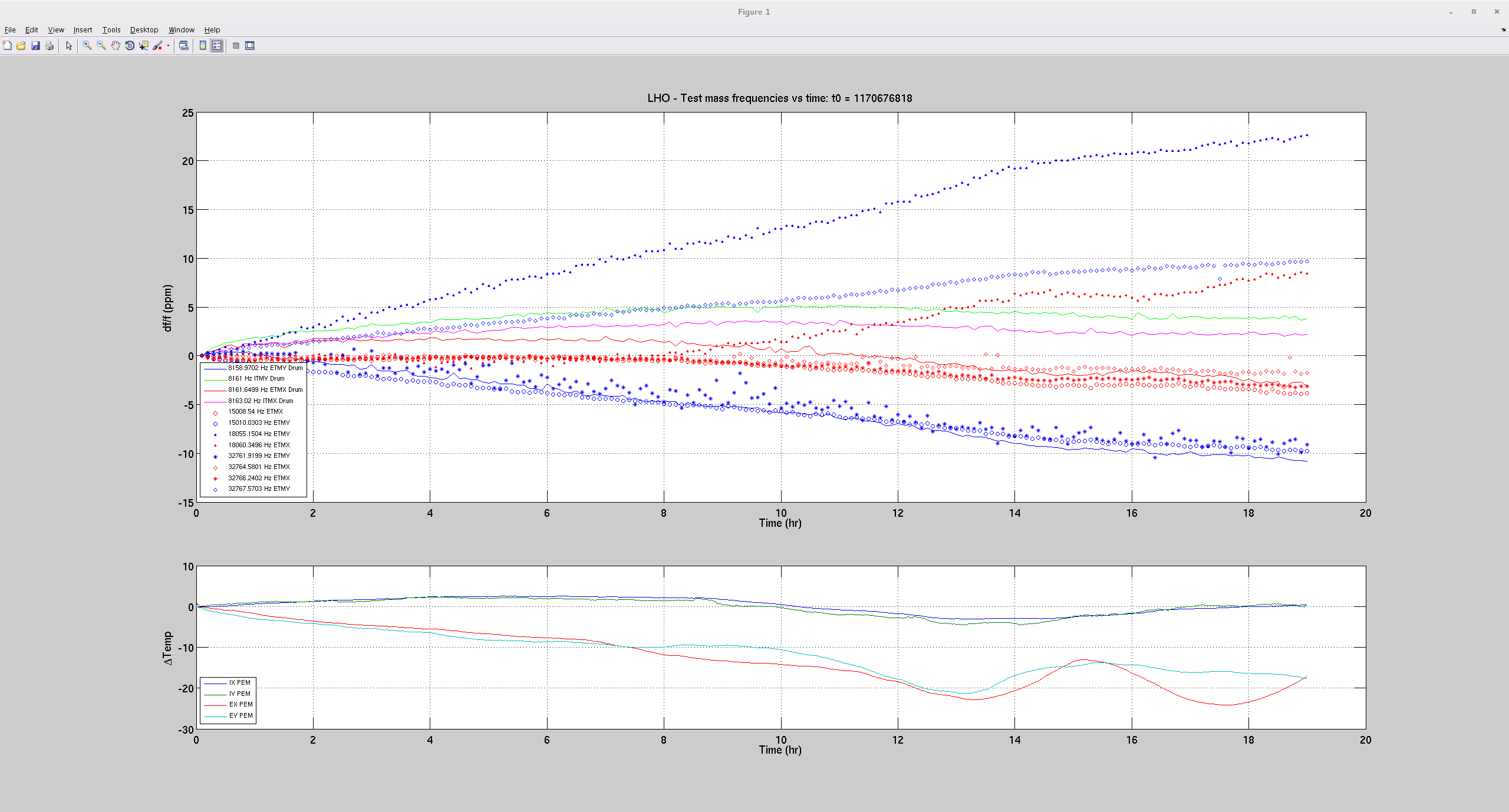Screen dimensions: 1509x812
Task: Select the Brush data tool
Action: click(157, 45)
